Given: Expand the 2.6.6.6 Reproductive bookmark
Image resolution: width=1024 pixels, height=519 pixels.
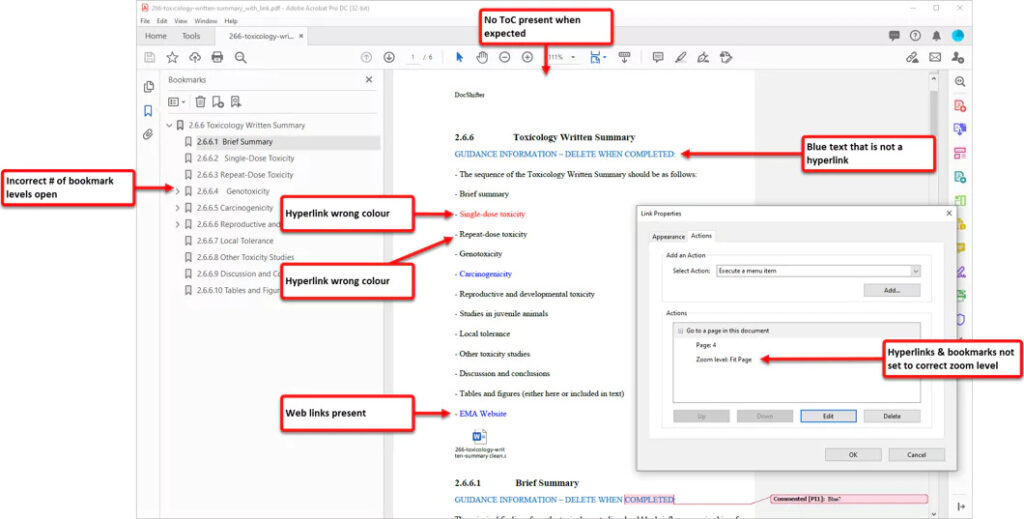Looking at the screenshot, I should pos(178,224).
